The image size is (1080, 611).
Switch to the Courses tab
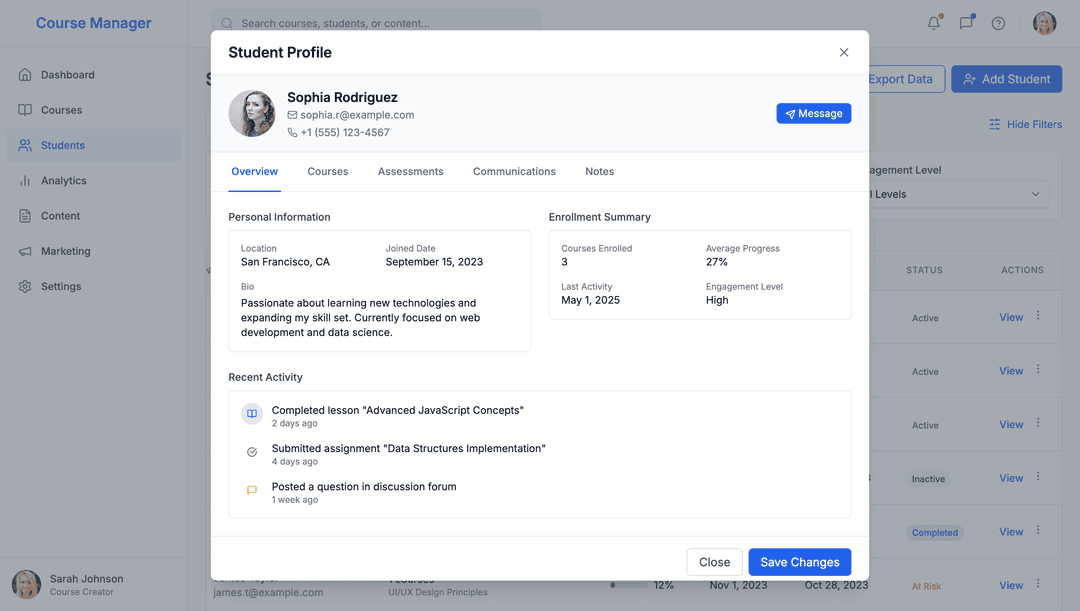click(328, 172)
